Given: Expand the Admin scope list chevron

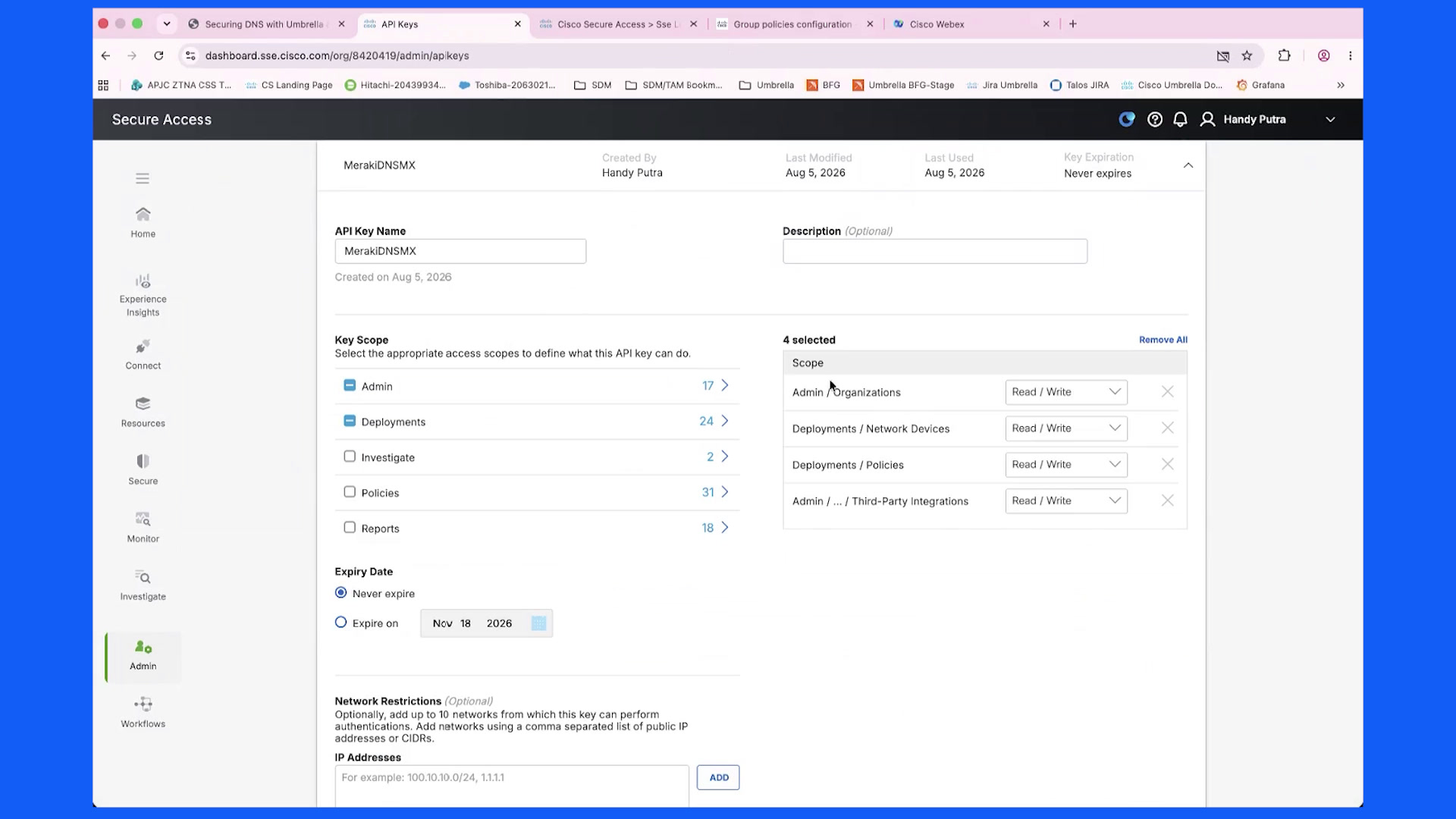Looking at the screenshot, I should pos(725,385).
